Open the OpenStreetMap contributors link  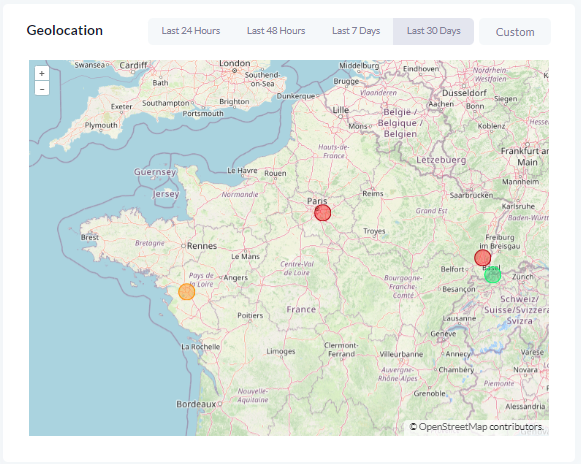481,427
